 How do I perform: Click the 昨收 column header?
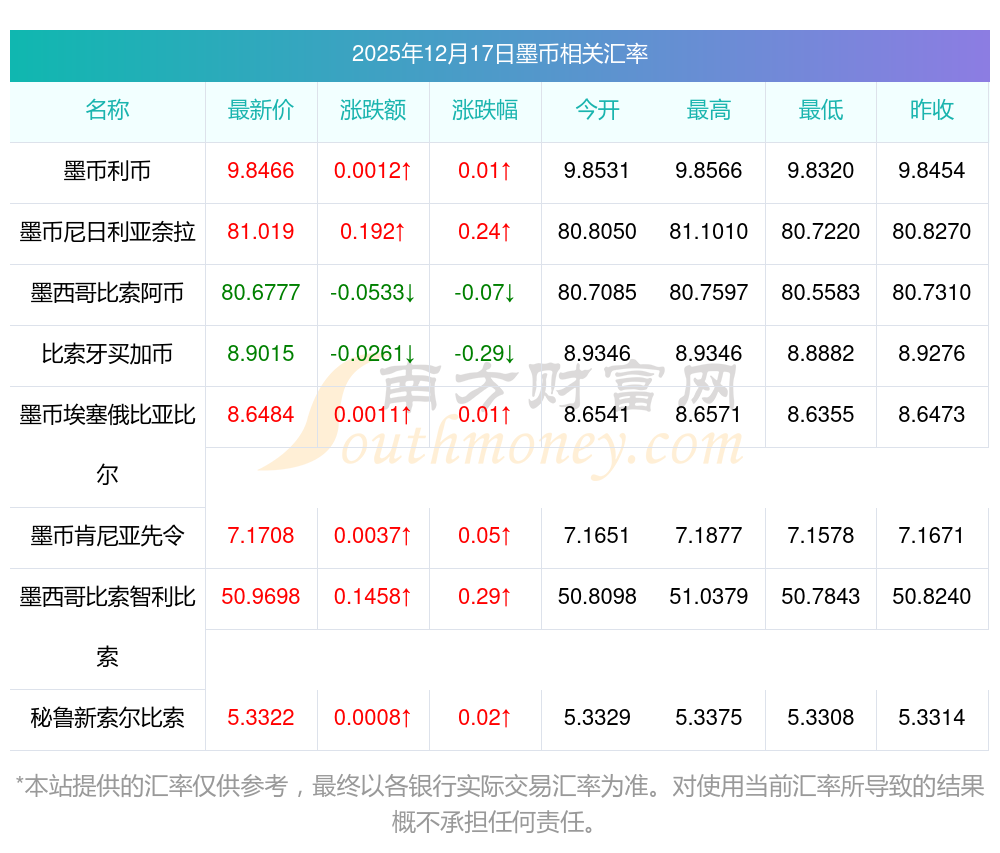[932, 110]
